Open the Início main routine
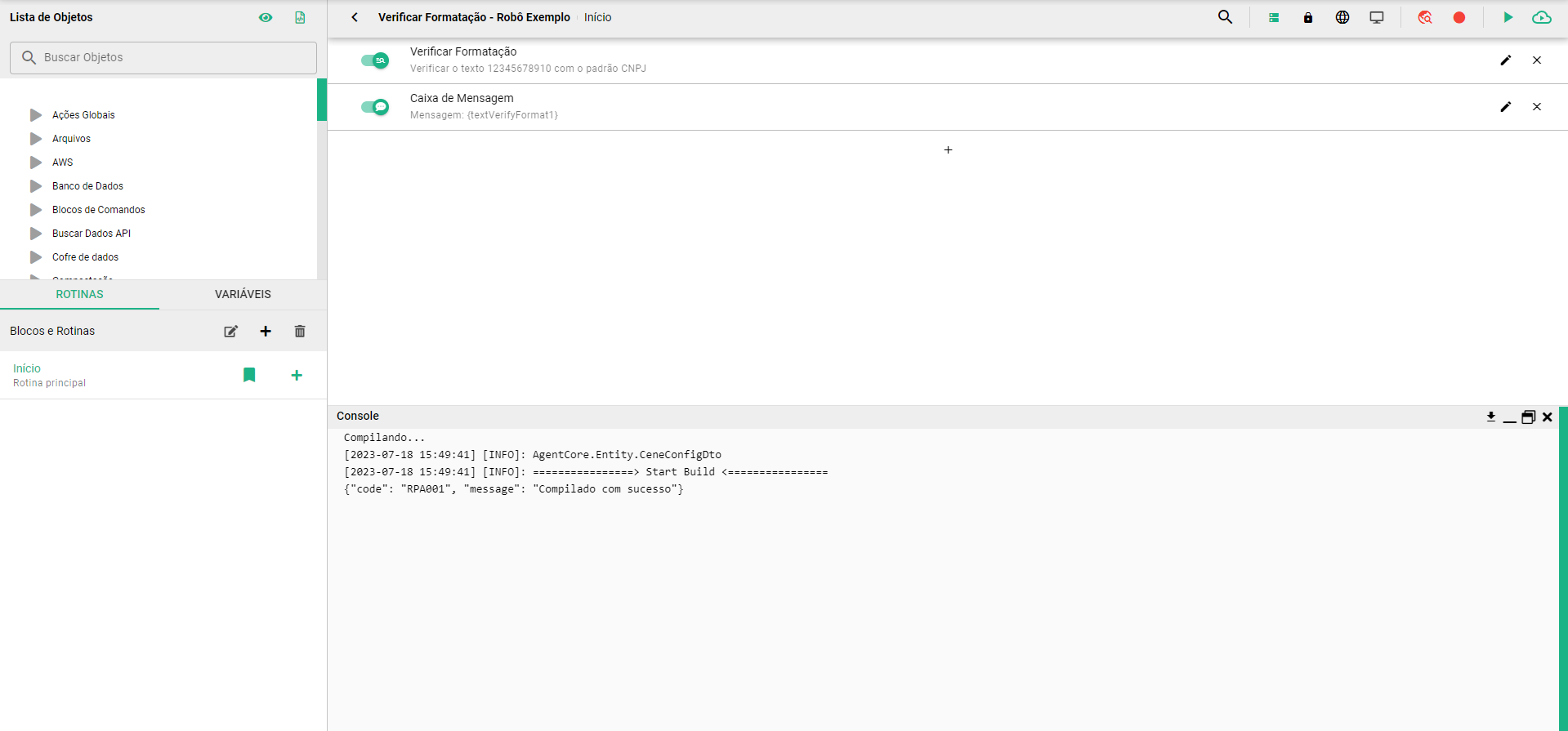This screenshot has height=731, width=1568. [x=27, y=368]
